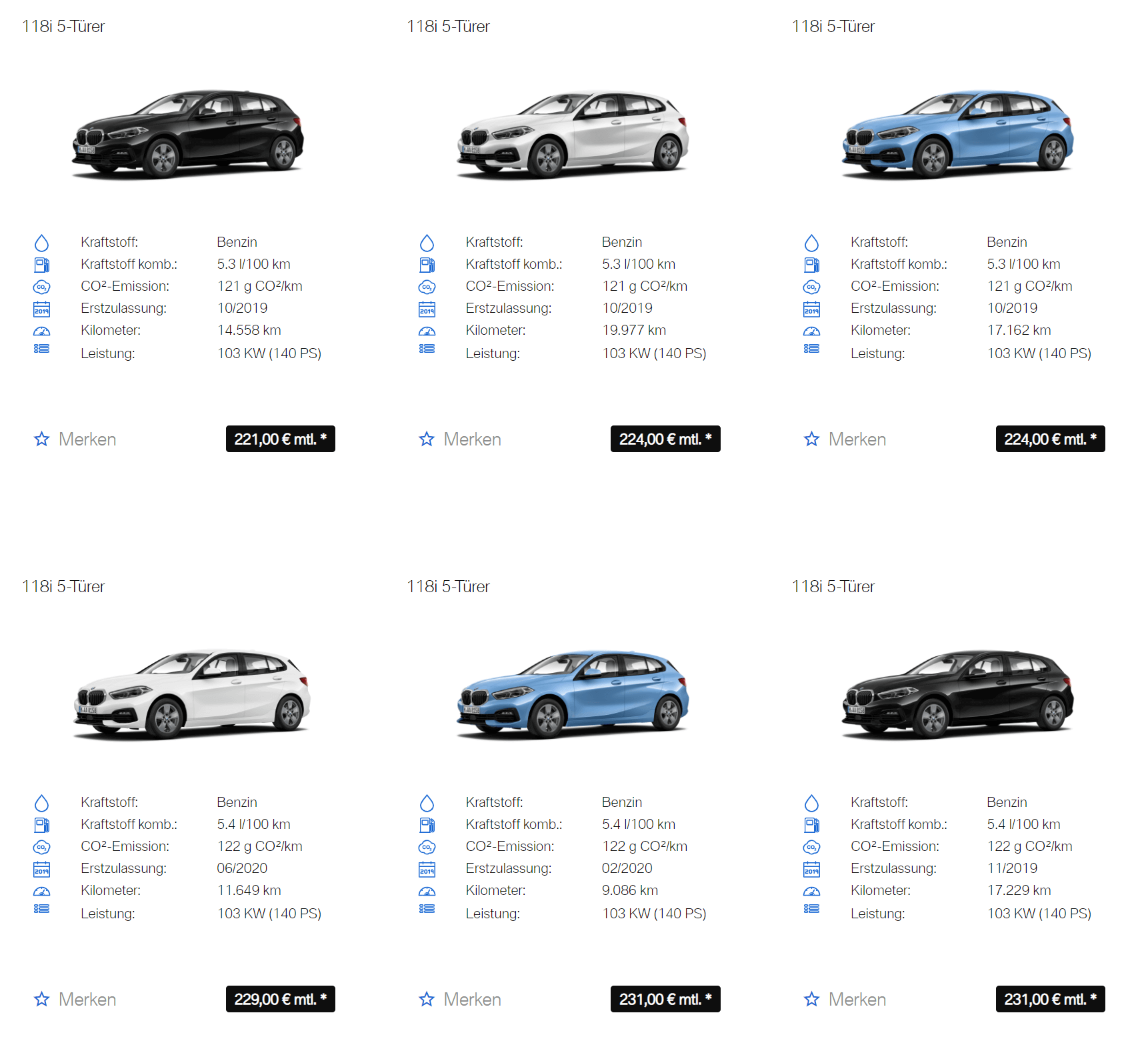Click the CO2 cloud icon on the 9.086 km car
The width and height of the screenshot is (1148, 1051).
pyautogui.click(x=427, y=847)
